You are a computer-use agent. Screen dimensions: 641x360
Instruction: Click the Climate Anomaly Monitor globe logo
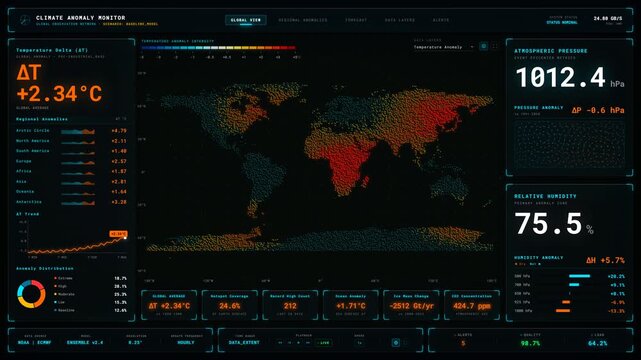[x=25, y=20]
